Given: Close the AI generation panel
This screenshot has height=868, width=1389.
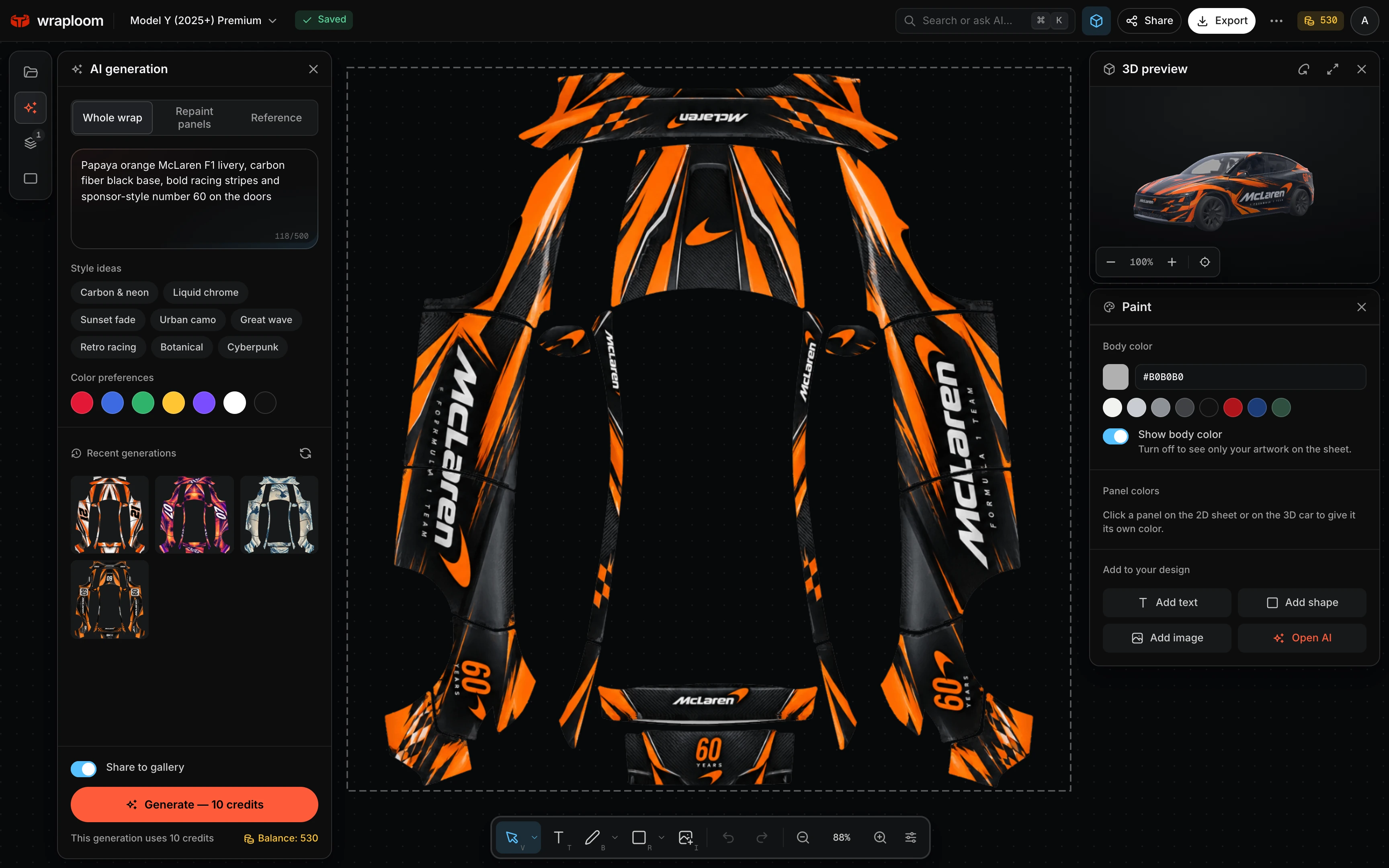Looking at the screenshot, I should tap(313, 69).
